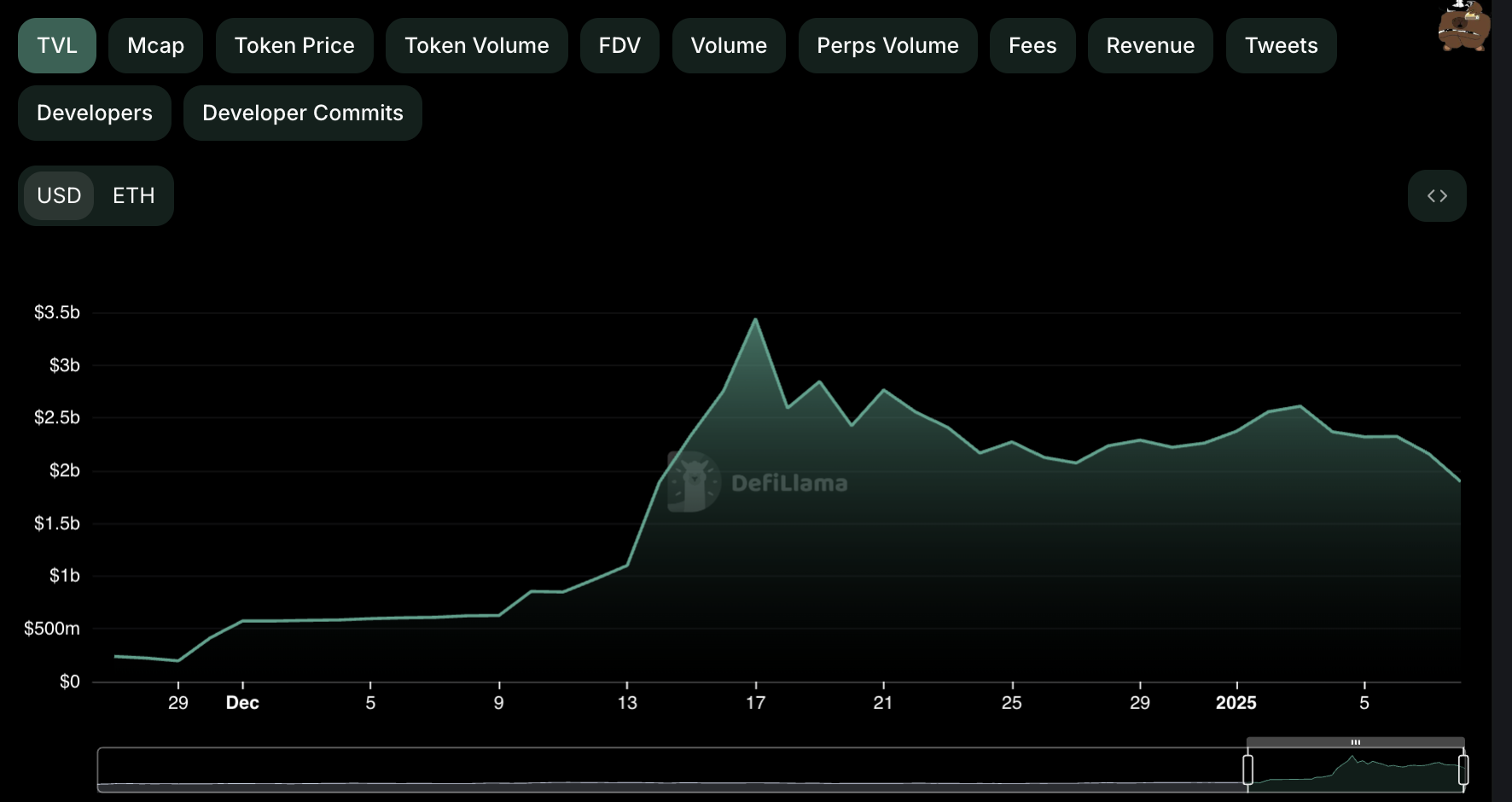Click the bear avatar icon

[1463, 26]
